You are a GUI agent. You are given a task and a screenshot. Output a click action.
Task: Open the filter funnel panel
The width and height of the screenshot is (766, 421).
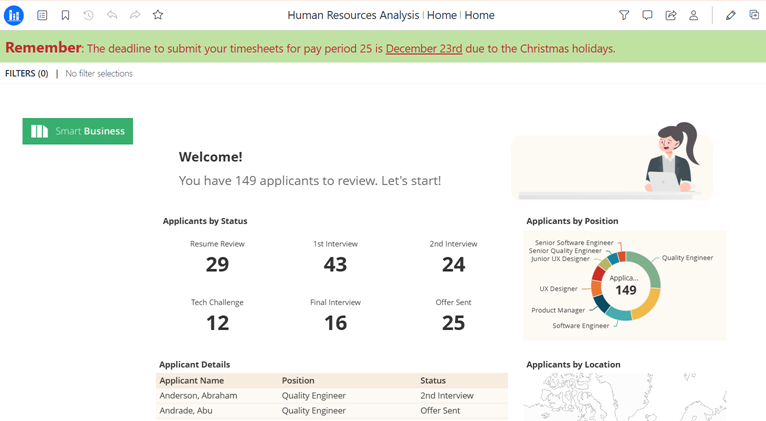tap(624, 15)
